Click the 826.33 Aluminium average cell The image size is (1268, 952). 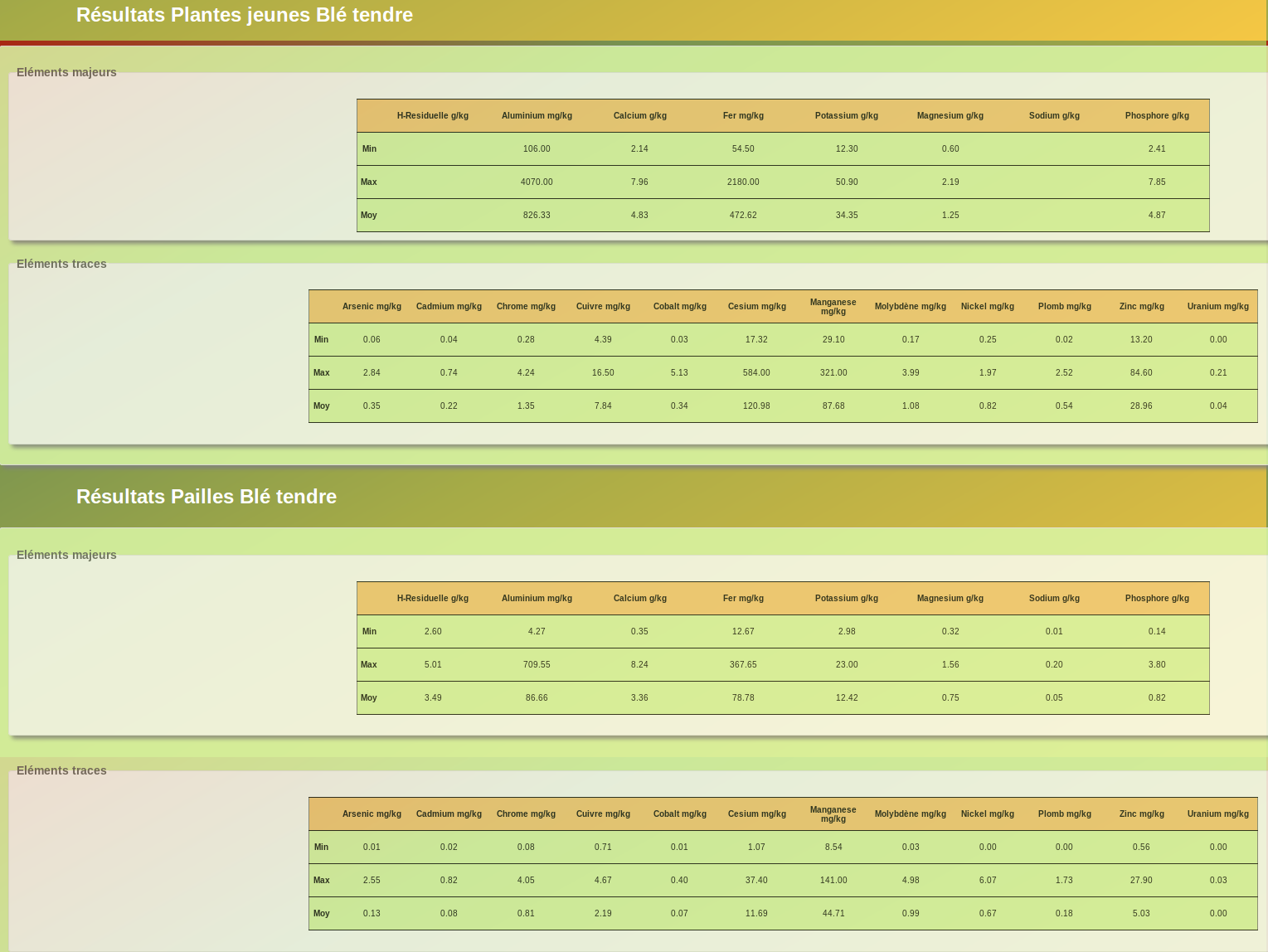point(537,215)
